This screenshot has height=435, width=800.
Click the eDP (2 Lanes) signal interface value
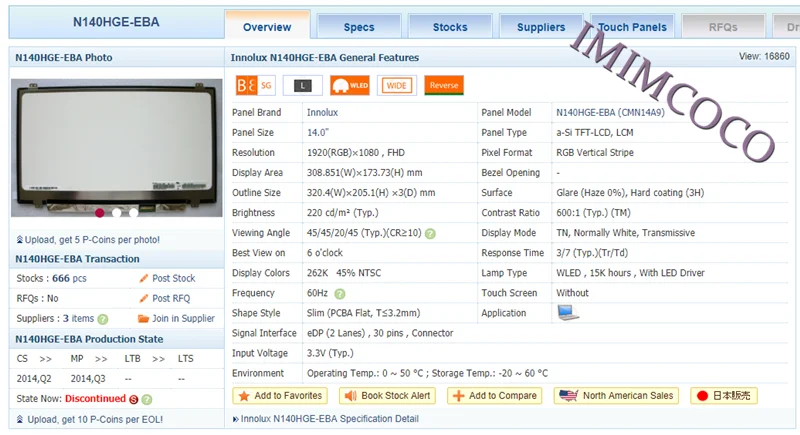380,333
